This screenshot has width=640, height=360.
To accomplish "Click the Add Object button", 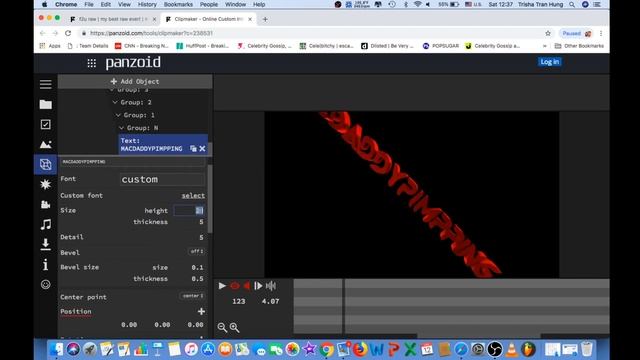I will [x=135, y=81].
